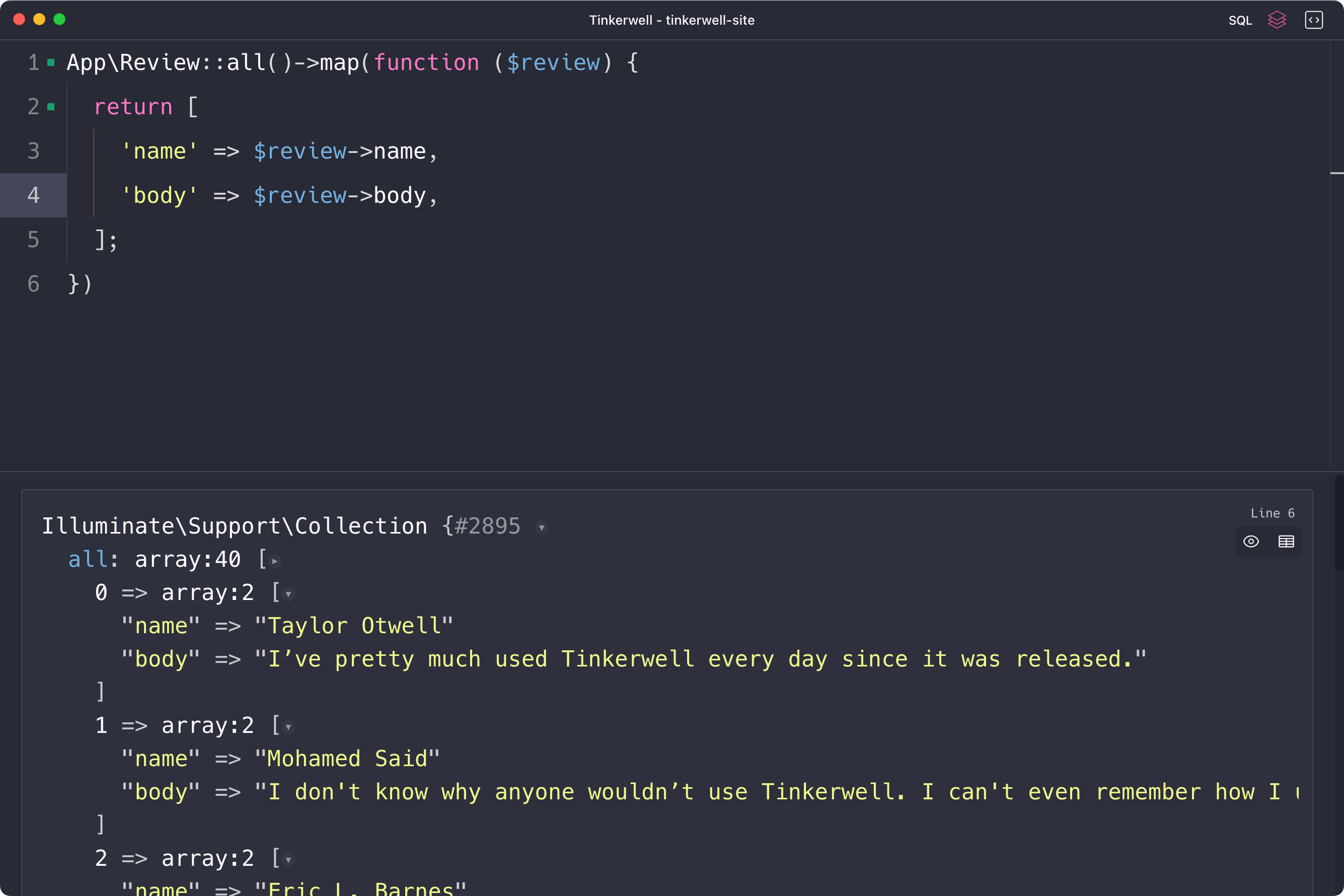Switch output to table view icon

(1286, 541)
